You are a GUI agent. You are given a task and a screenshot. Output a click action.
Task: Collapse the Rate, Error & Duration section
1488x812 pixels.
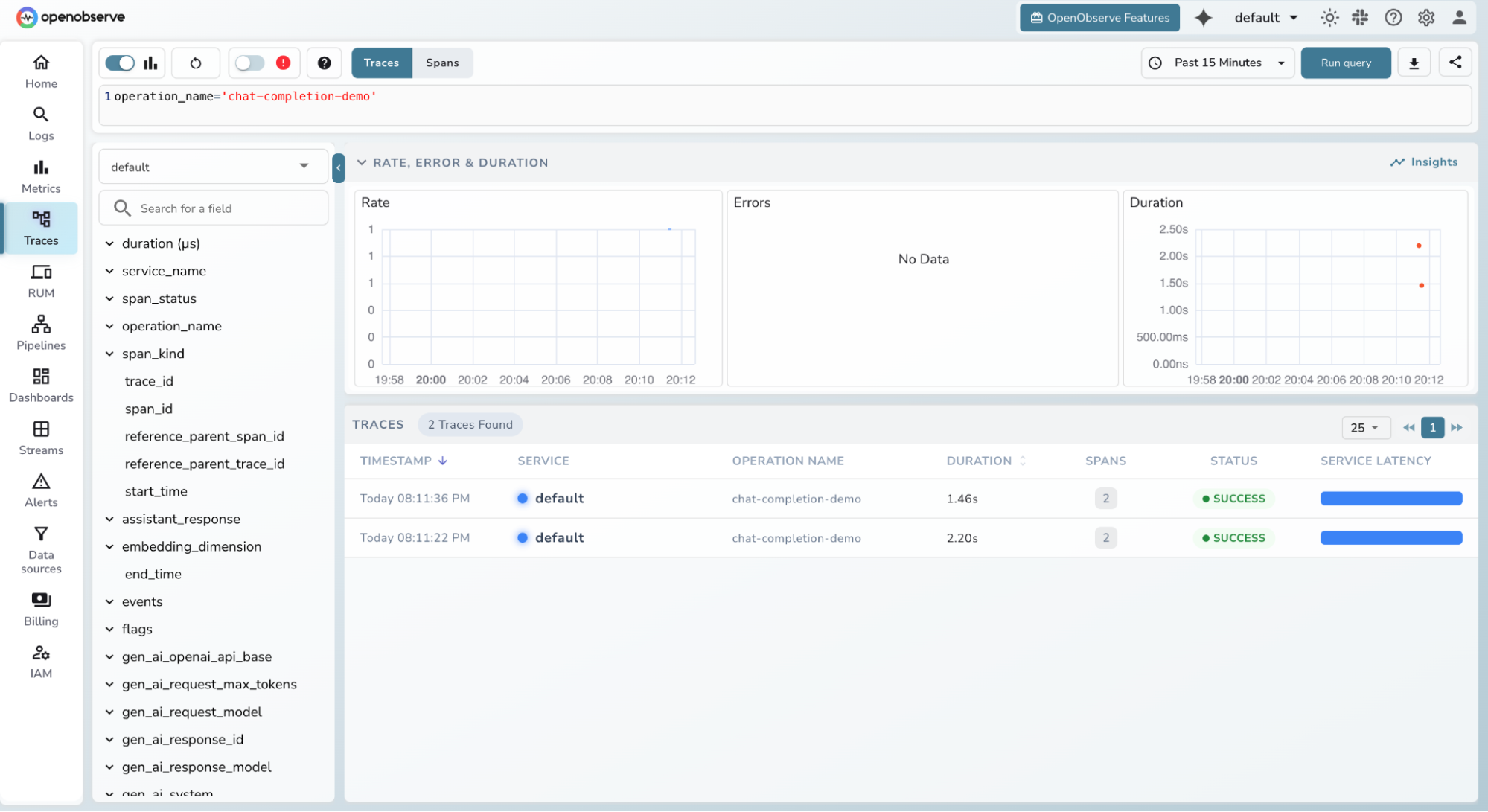pos(362,162)
